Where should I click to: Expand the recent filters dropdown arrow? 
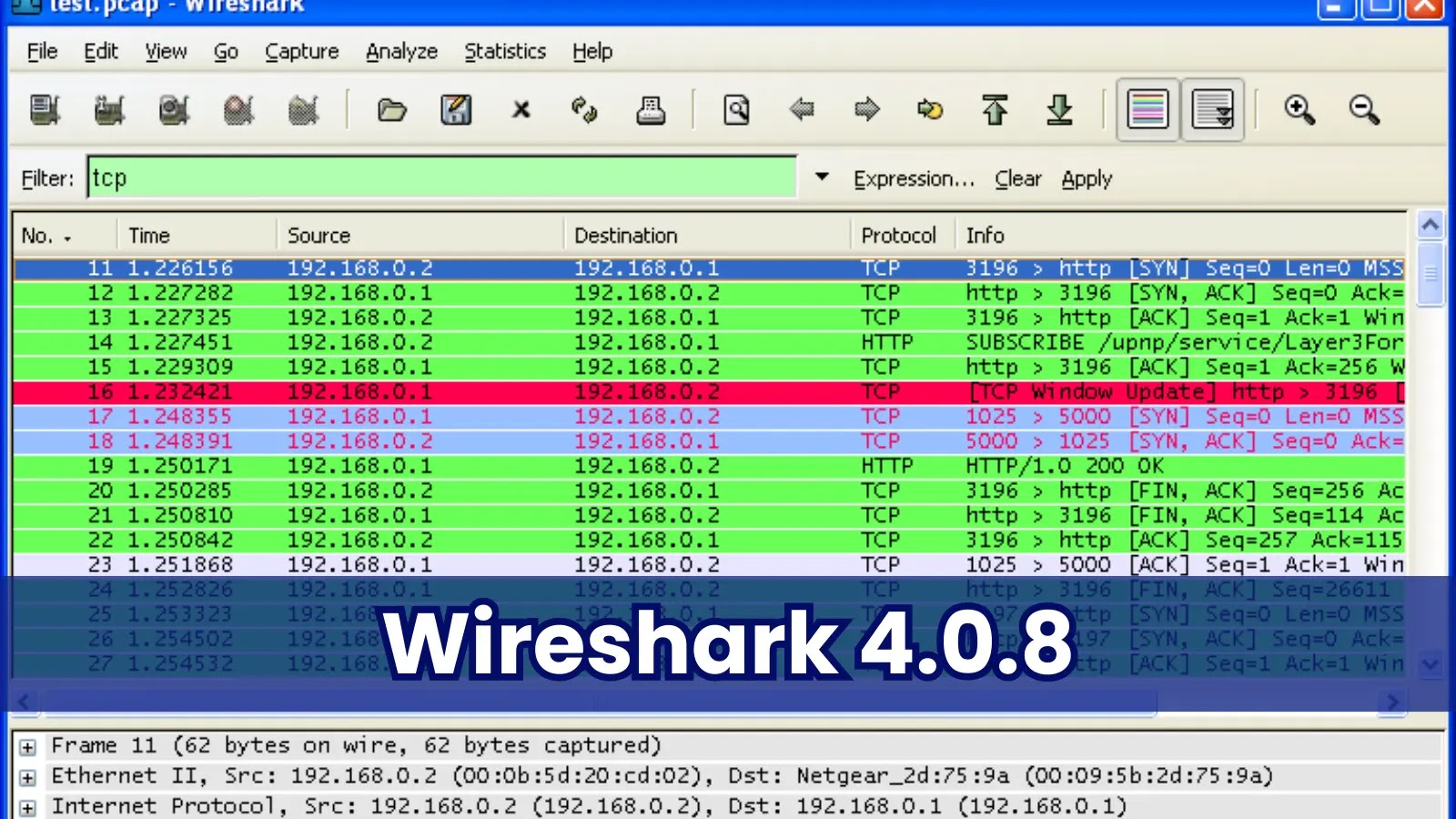(822, 177)
